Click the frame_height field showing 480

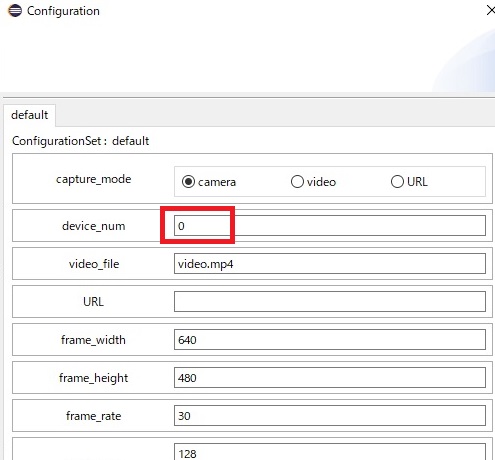330,378
